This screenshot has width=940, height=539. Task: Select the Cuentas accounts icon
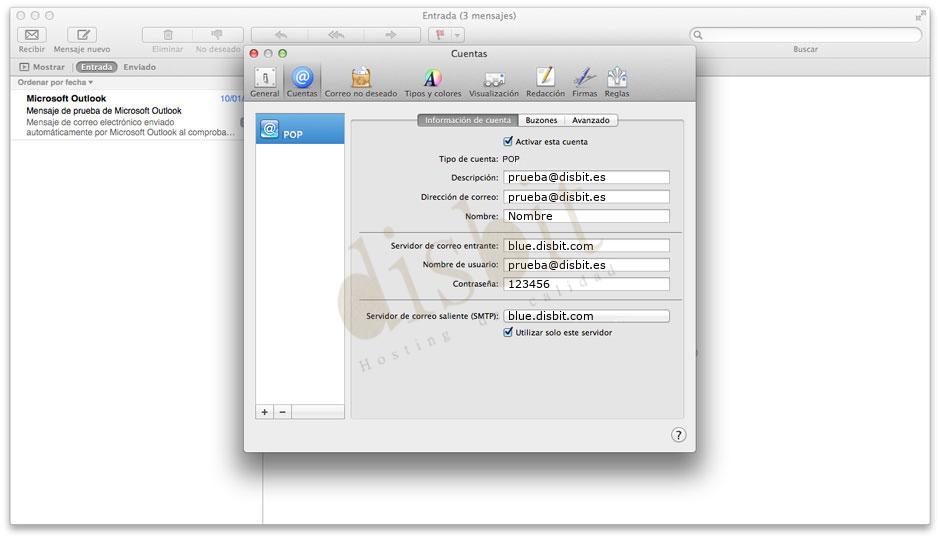tap(302, 79)
